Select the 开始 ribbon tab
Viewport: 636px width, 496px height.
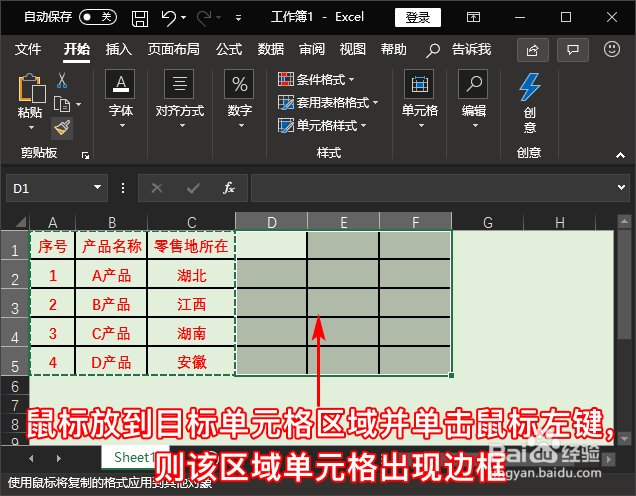(x=77, y=49)
